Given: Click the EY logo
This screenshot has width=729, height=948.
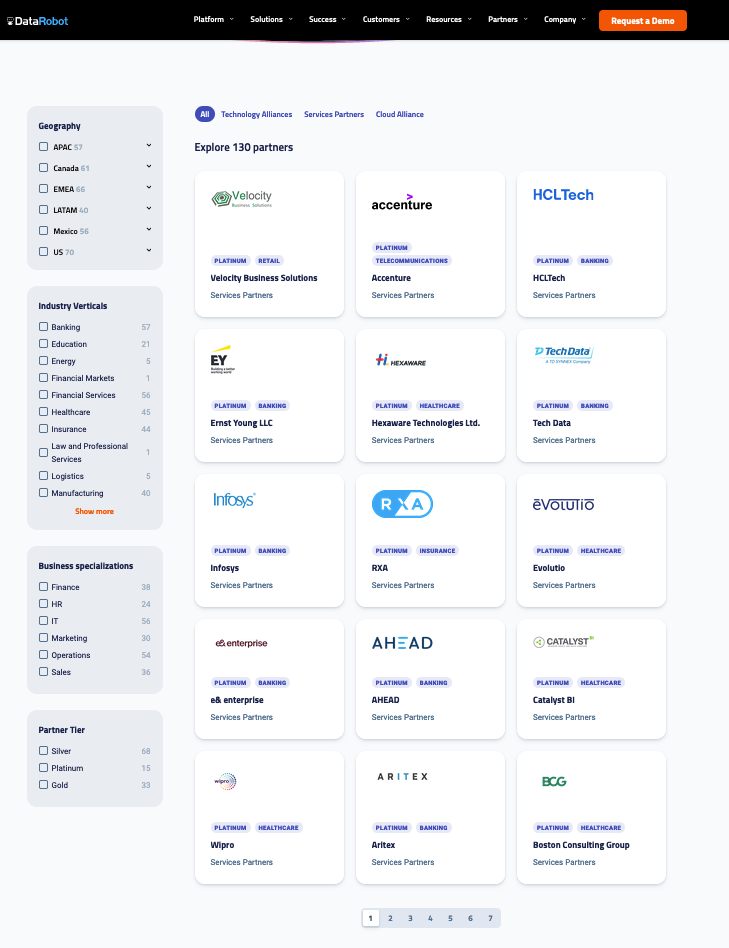Looking at the screenshot, I should (222, 359).
